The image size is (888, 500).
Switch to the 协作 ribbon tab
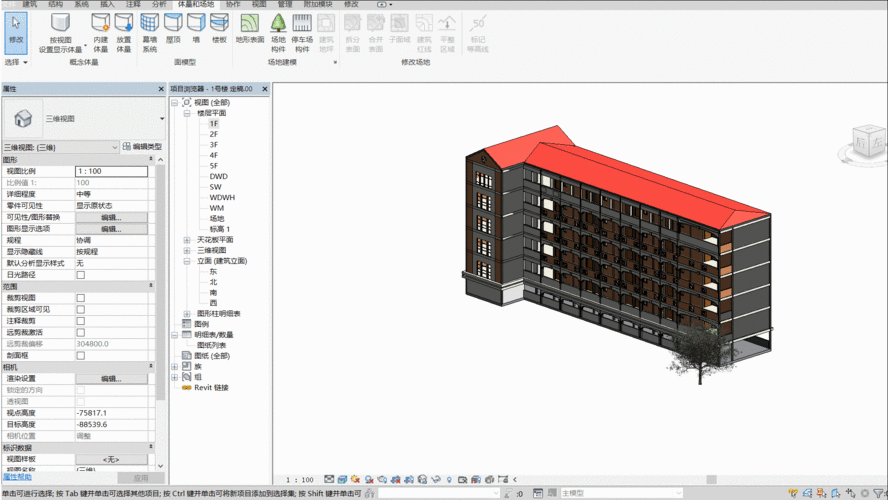[x=233, y=4]
